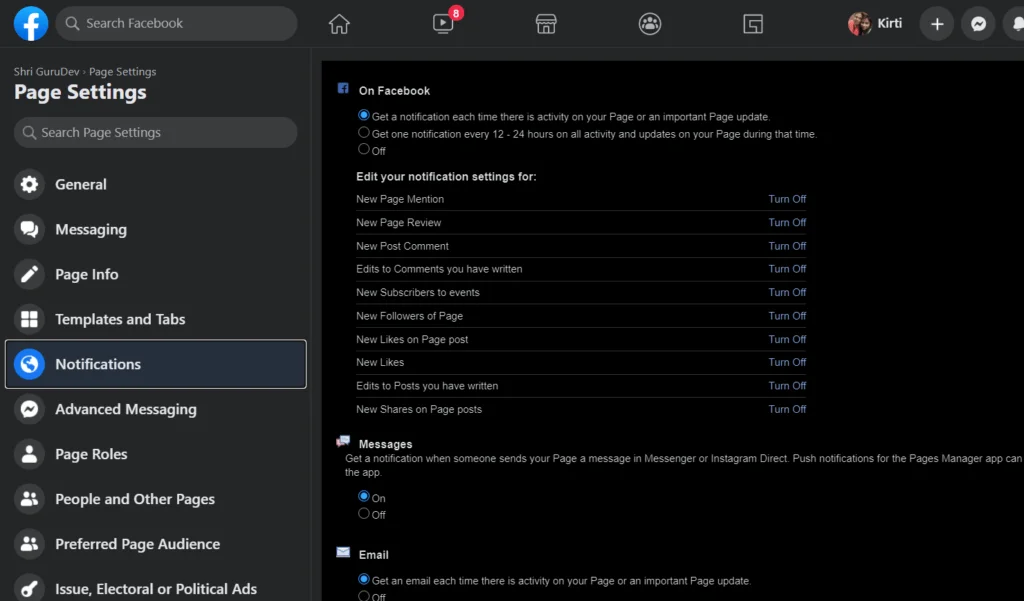Image resolution: width=1024 pixels, height=601 pixels.
Task: Open the Marketplace storefront icon
Action: pyautogui.click(x=546, y=24)
